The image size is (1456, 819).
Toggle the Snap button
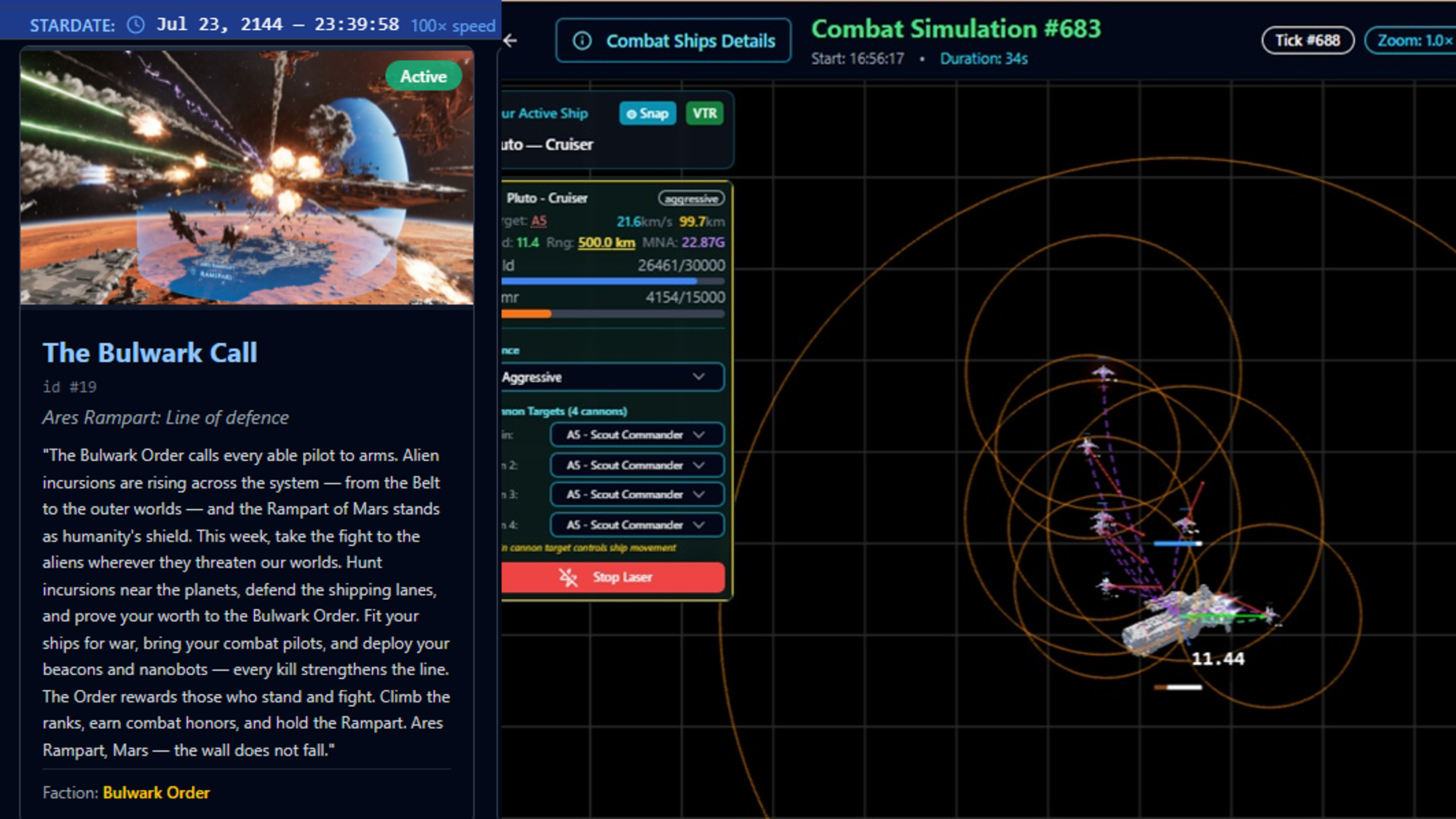(647, 114)
